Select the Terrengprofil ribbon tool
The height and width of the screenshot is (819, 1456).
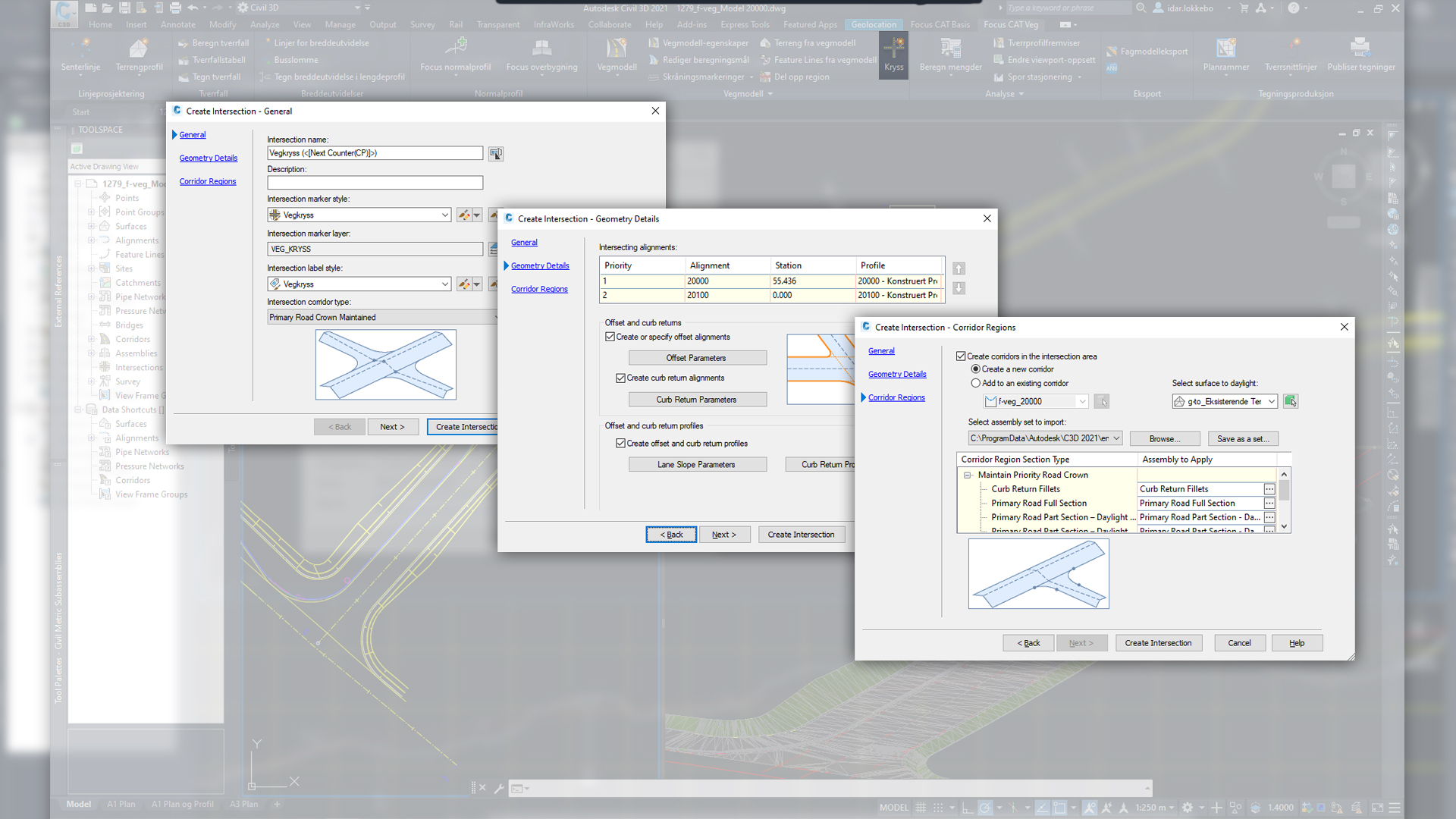(139, 55)
